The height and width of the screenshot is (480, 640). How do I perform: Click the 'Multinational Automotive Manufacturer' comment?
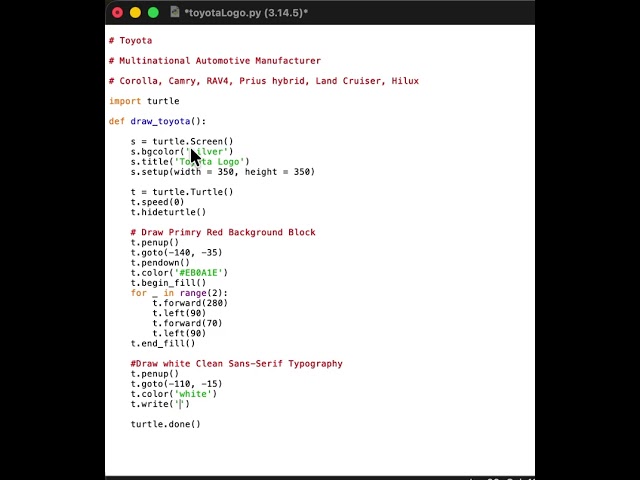[x=215, y=61]
